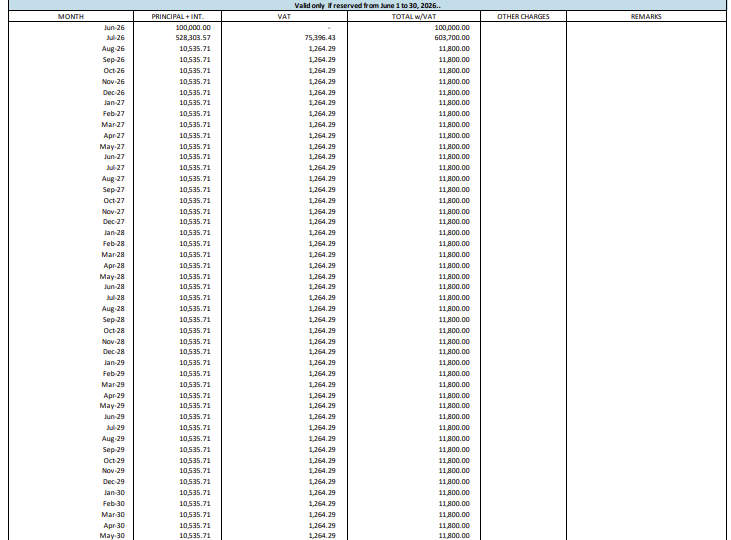This screenshot has width=731, height=540.
Task: Click the 1,264.29 VAT in the Sep-26 row
Action: (322, 60)
